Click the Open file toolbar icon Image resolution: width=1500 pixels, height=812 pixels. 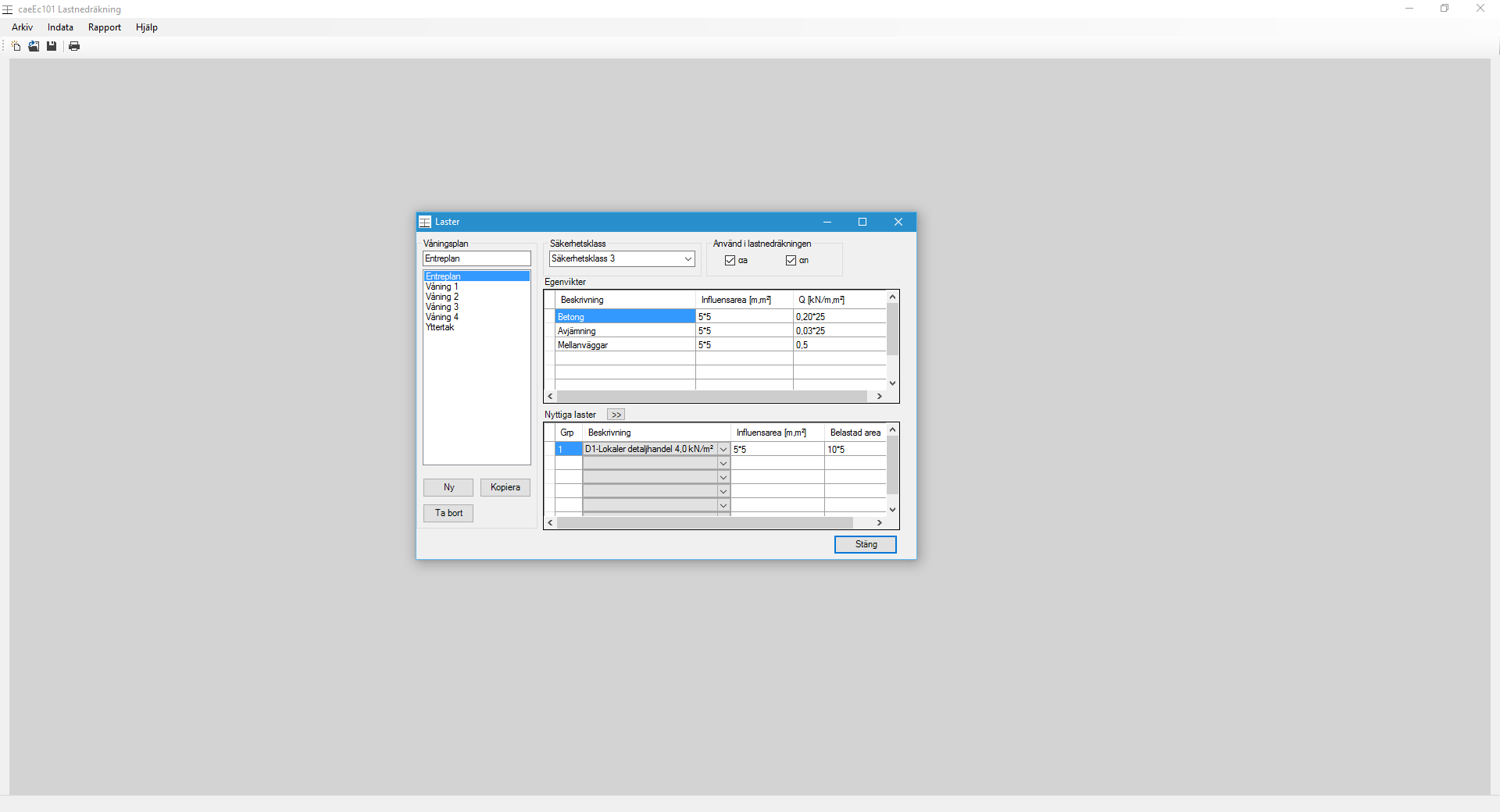34,46
